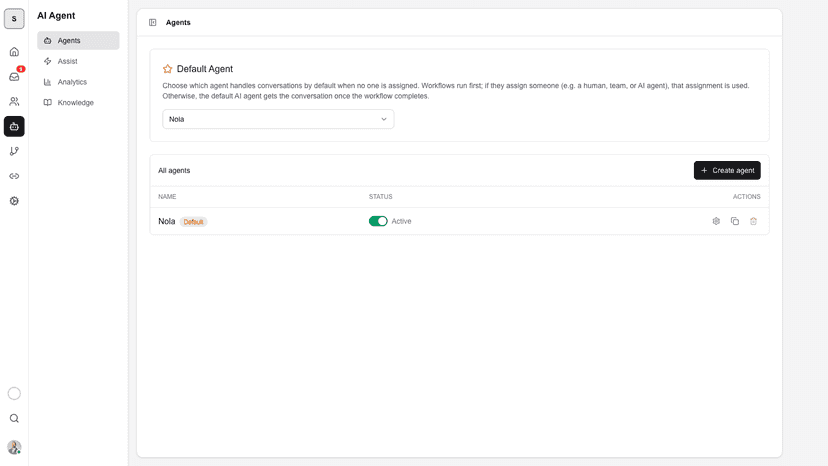Image resolution: width=828 pixels, height=466 pixels.
Task: Open Analytics in the AI Agent menu
Action: [78, 82]
